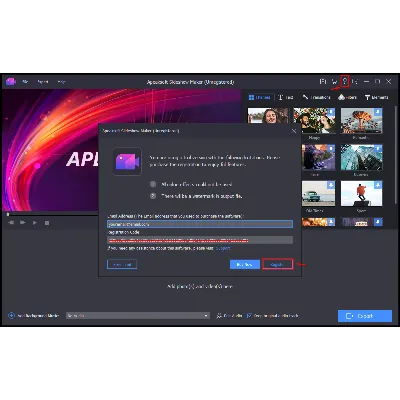400x400 pixels.
Task: Download the Sport theme
Action: tap(378, 185)
